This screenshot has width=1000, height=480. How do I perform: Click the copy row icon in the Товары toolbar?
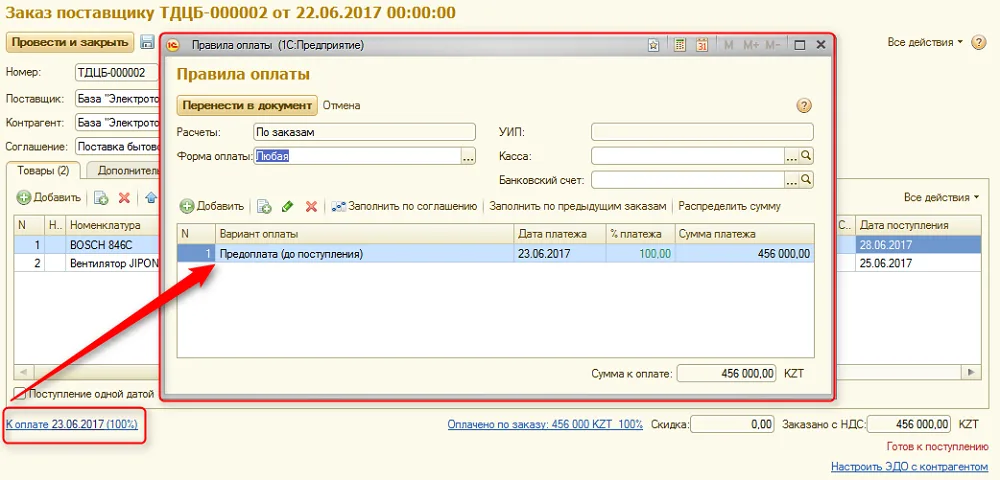101,198
